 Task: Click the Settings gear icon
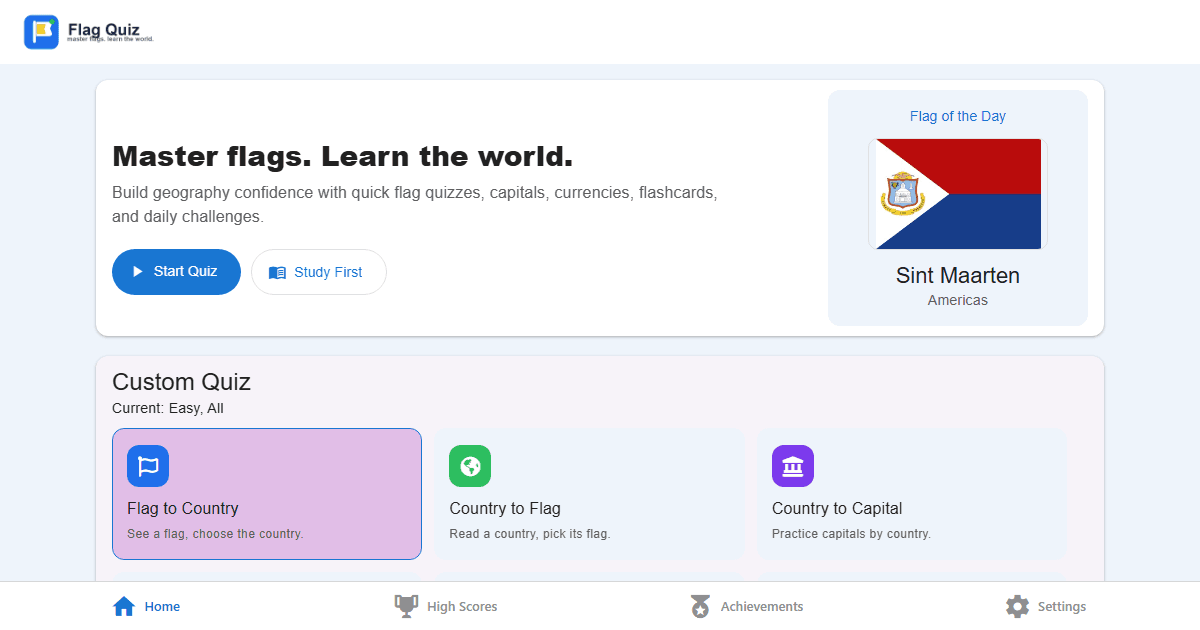(1017, 606)
